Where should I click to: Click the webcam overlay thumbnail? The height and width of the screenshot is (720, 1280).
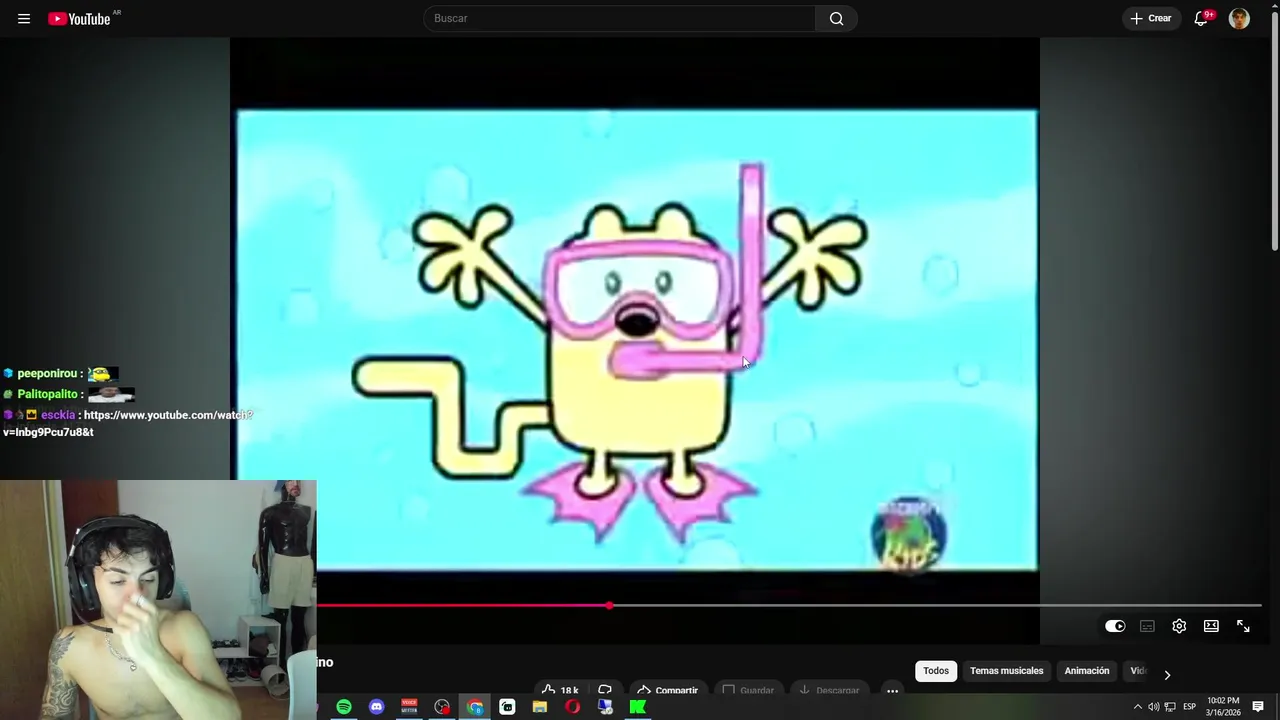tap(158, 600)
